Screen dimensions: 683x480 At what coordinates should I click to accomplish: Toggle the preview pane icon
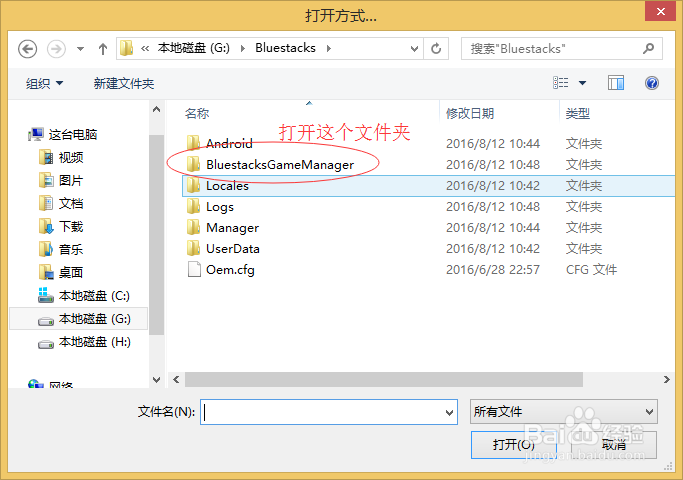(616, 83)
